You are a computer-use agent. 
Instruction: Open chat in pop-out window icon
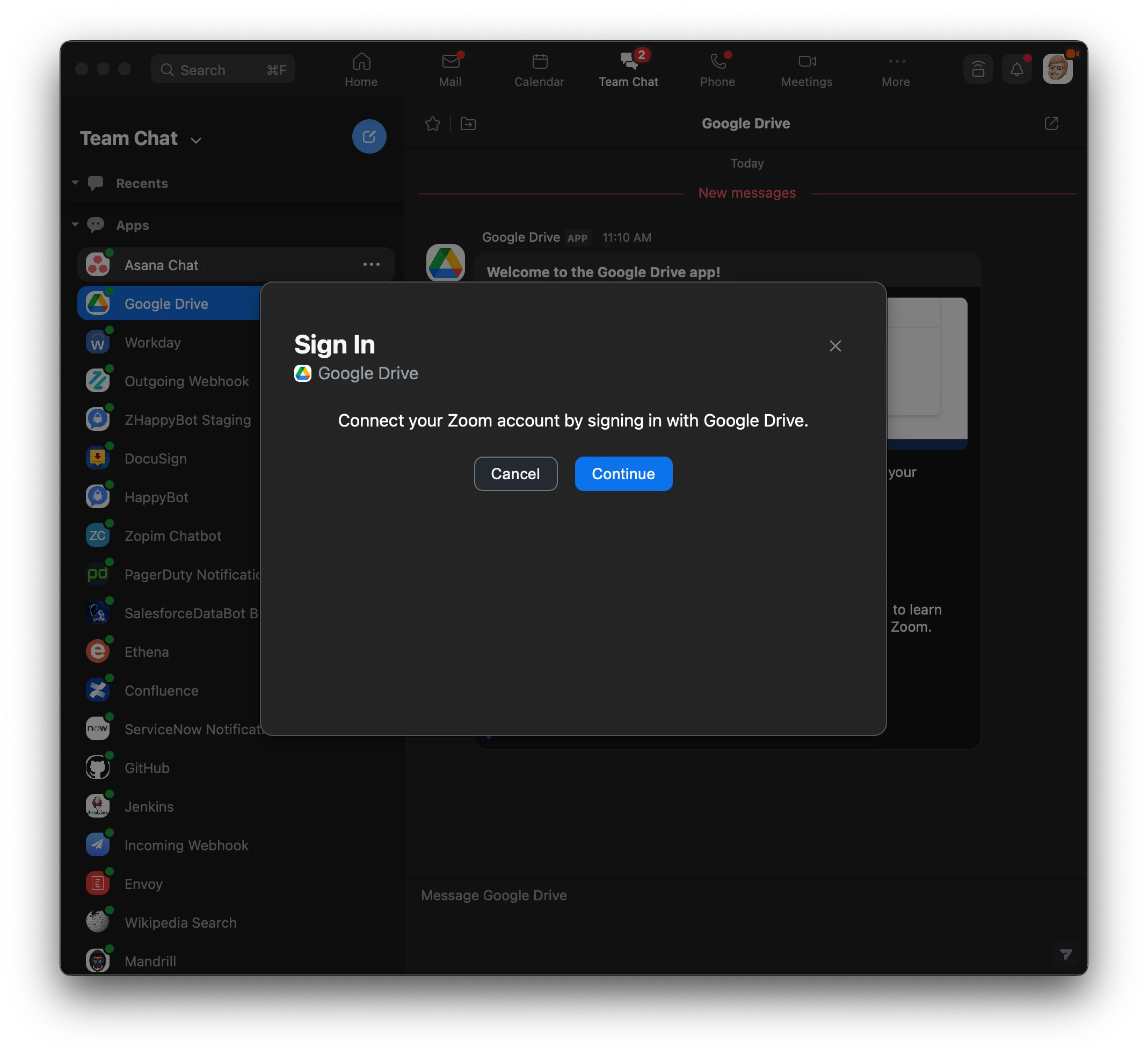[x=1050, y=124]
